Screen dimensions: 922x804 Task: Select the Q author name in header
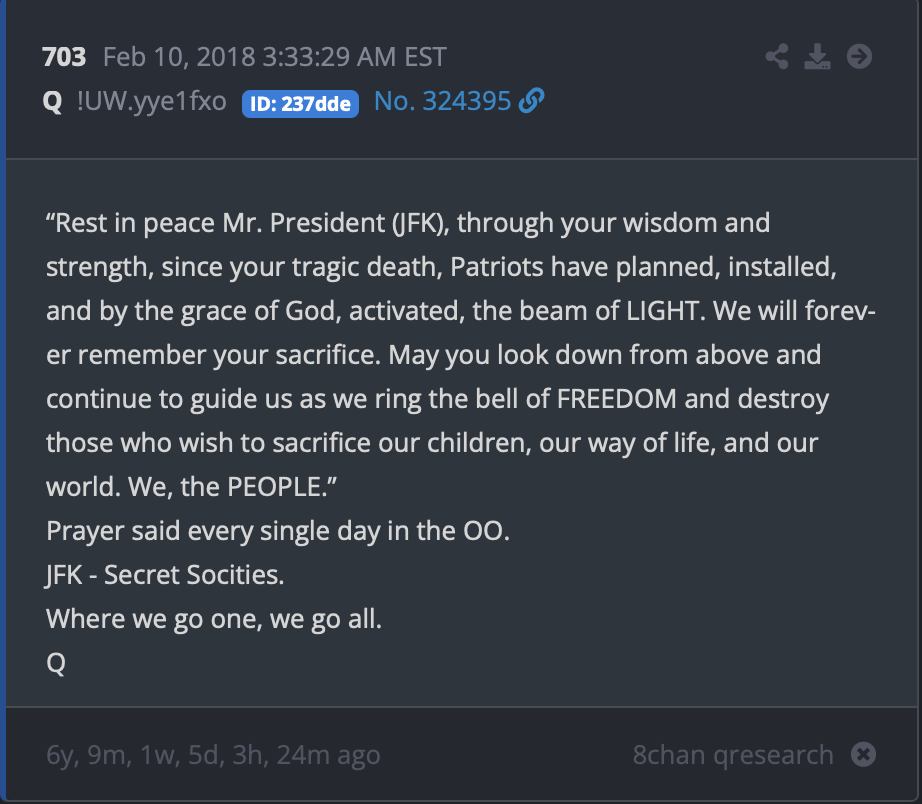pos(52,102)
